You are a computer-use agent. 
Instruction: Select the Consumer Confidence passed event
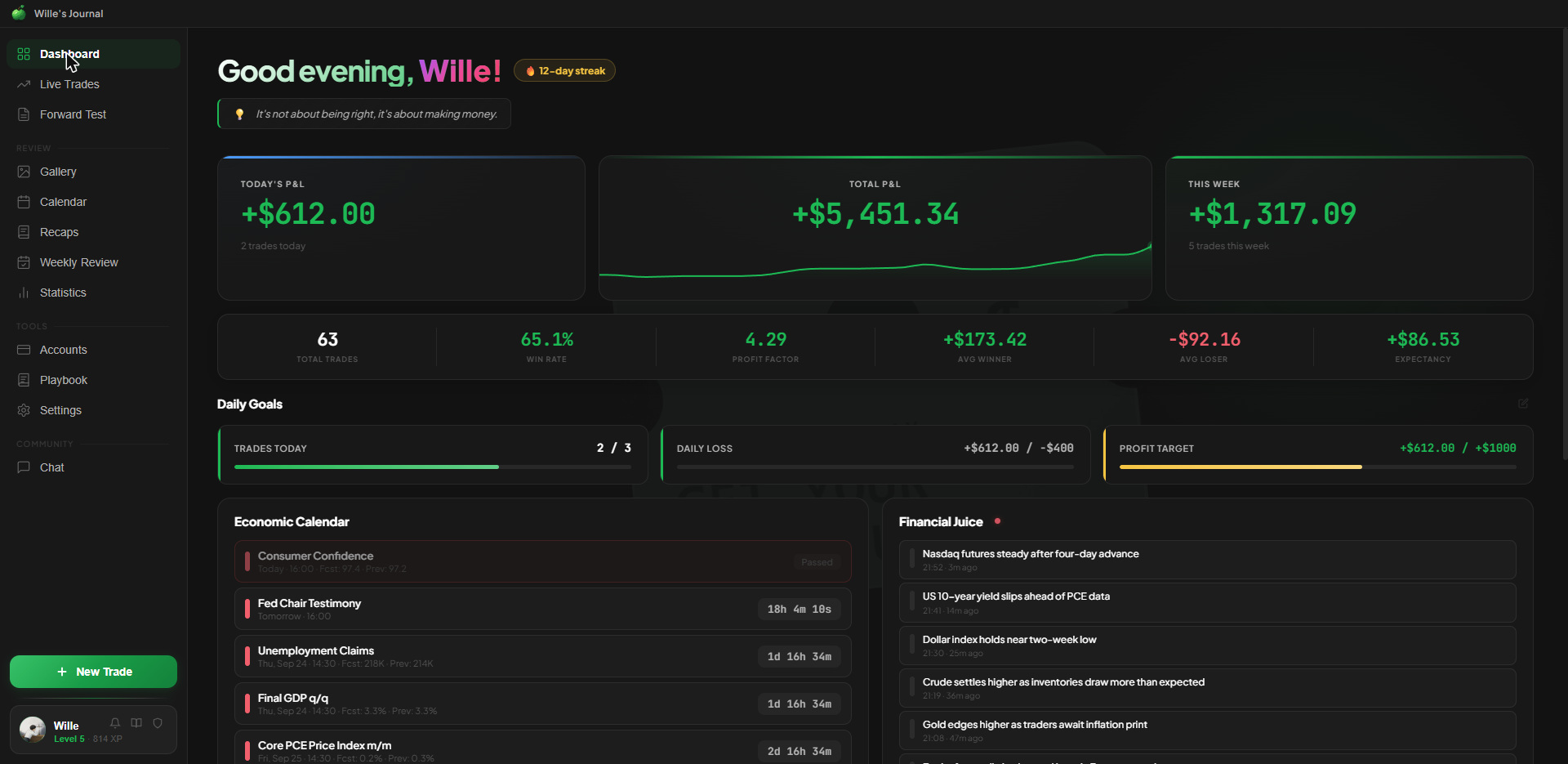coord(543,561)
